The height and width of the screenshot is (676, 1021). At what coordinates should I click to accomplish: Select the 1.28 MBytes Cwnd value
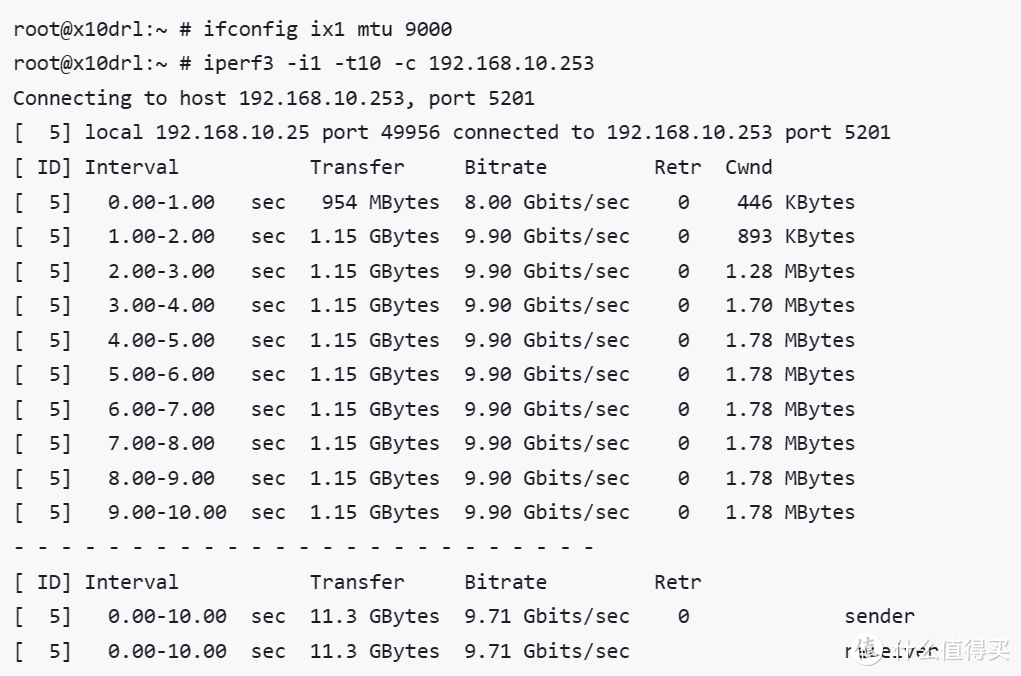(x=790, y=271)
